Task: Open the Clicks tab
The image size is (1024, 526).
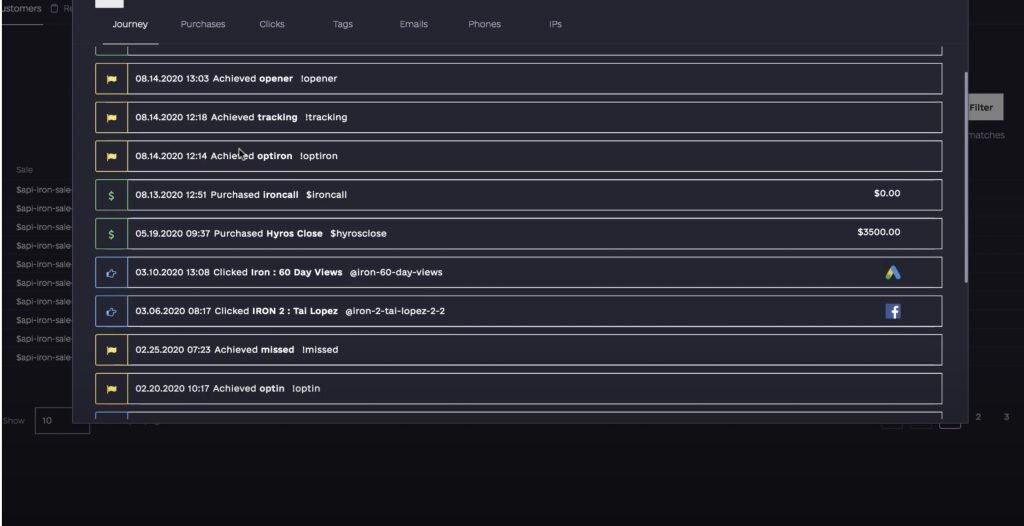Action: point(272,24)
